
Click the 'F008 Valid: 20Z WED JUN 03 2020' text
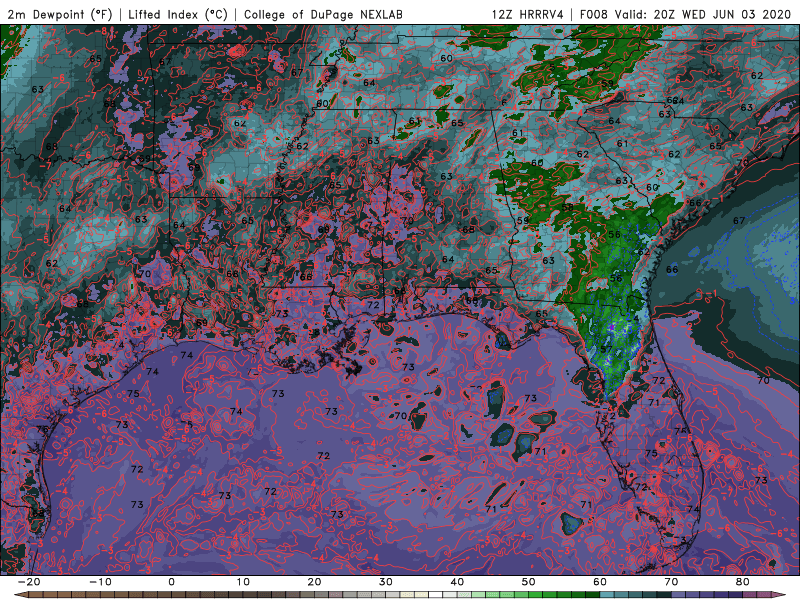coord(685,14)
